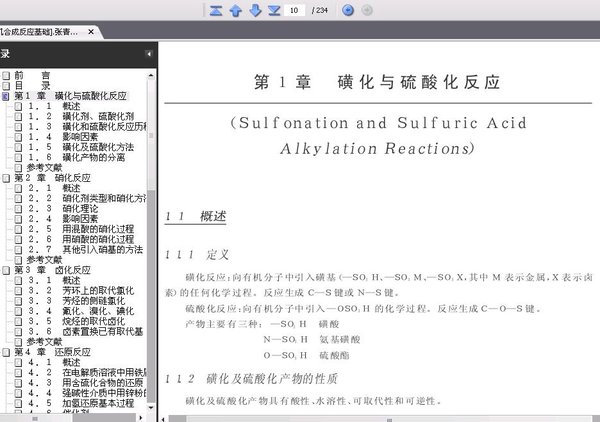Click the document horizontal scrollbar thumb
The width and height of the screenshot is (600, 422).
(389, 420)
